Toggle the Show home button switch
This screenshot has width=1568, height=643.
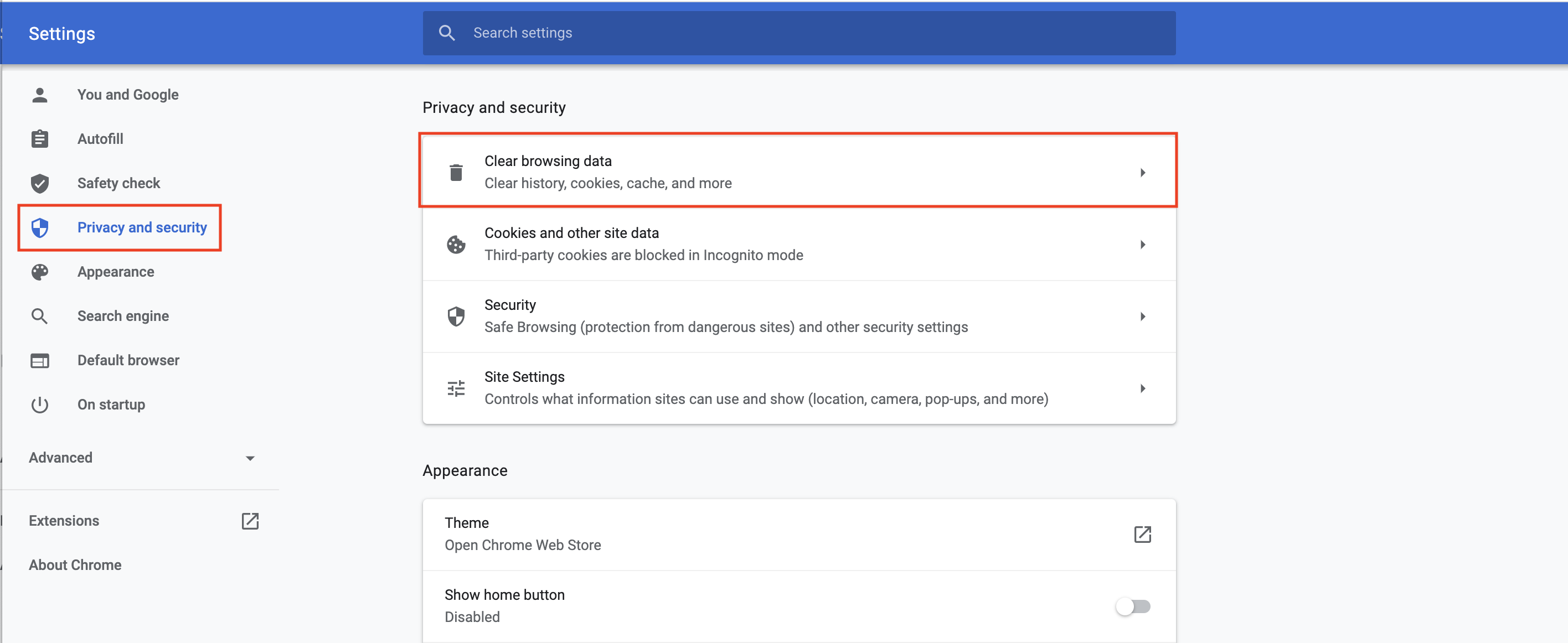pos(1133,606)
